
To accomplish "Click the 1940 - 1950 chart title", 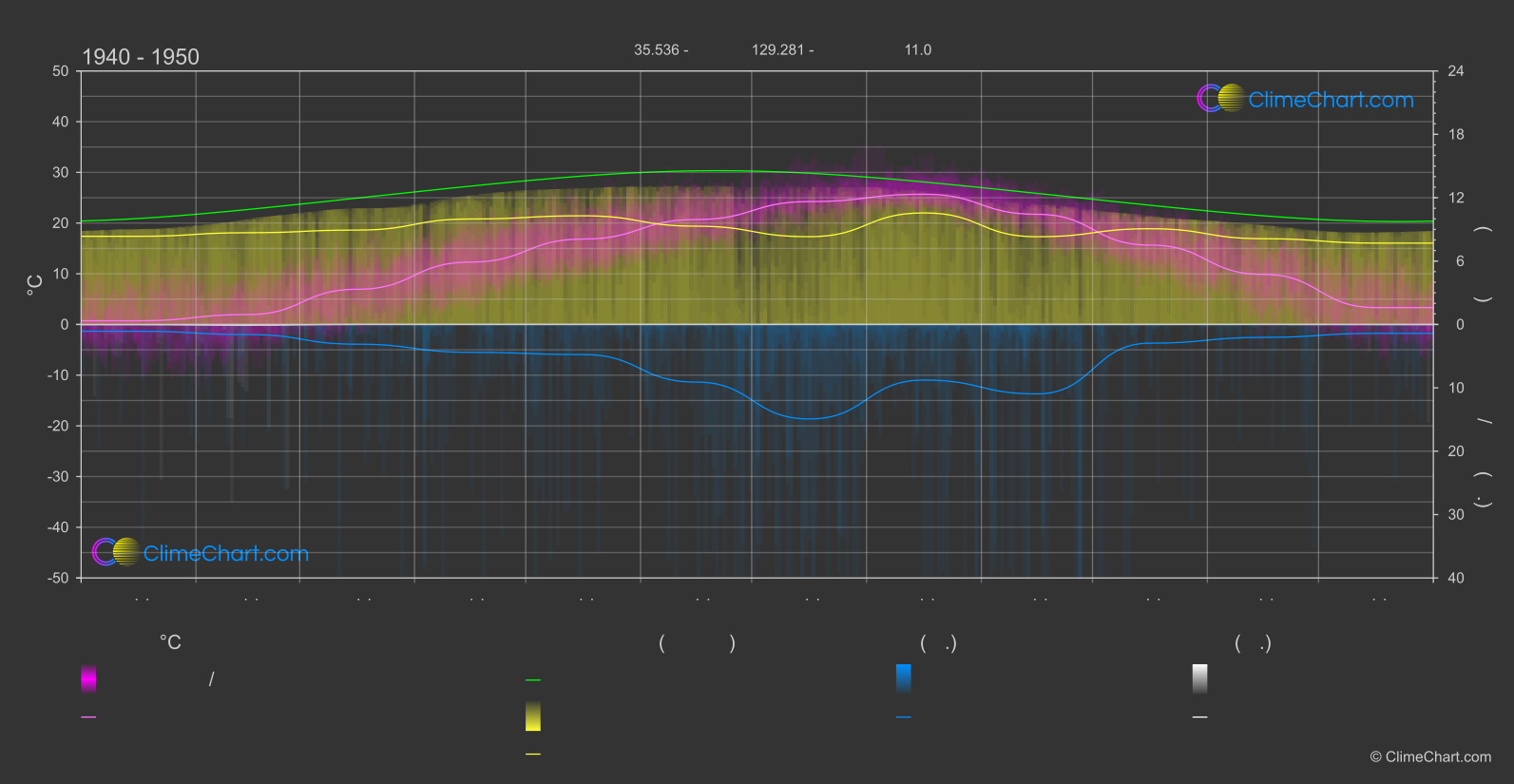I will pos(141,57).
